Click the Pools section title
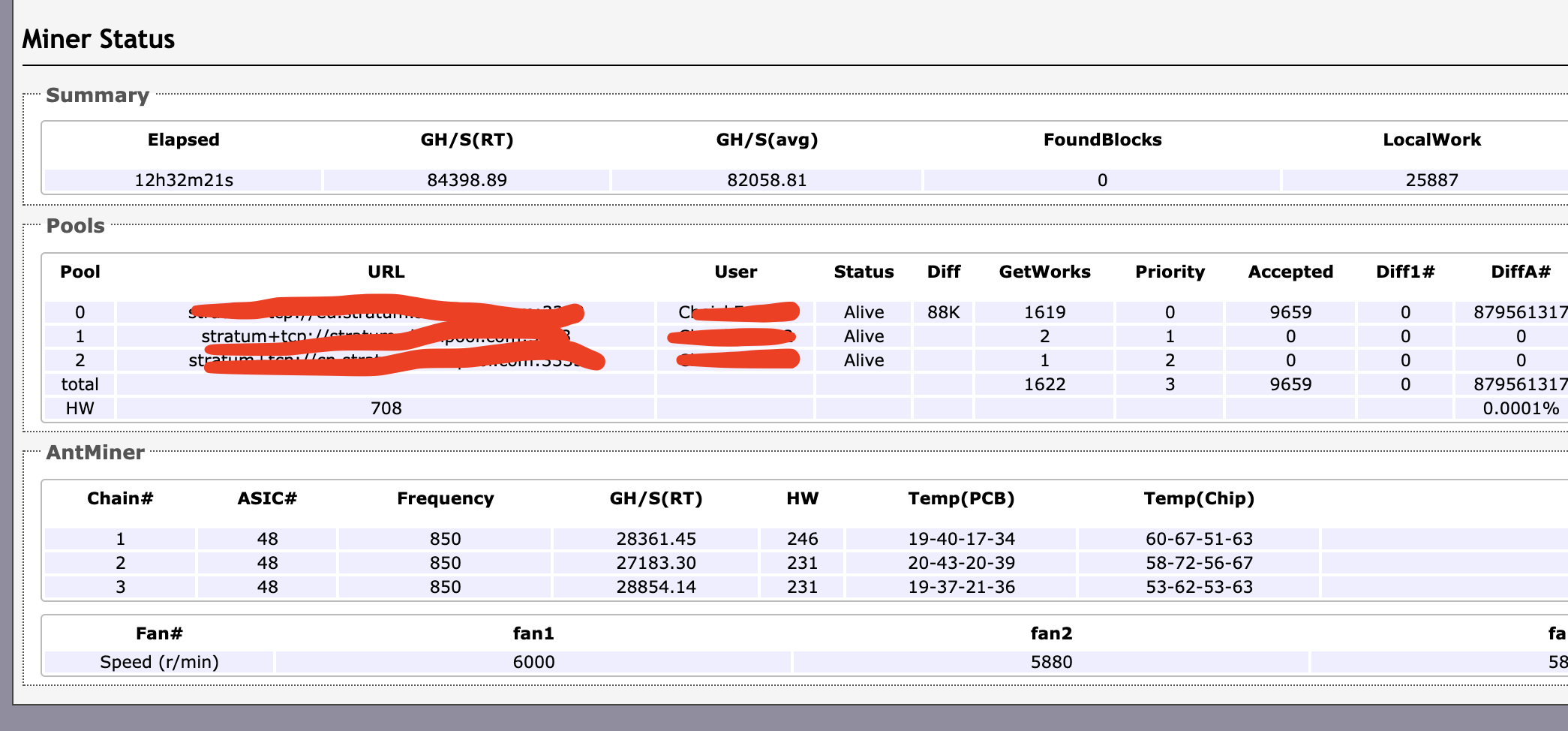Viewport: 1568px width, 731px height. [75, 226]
